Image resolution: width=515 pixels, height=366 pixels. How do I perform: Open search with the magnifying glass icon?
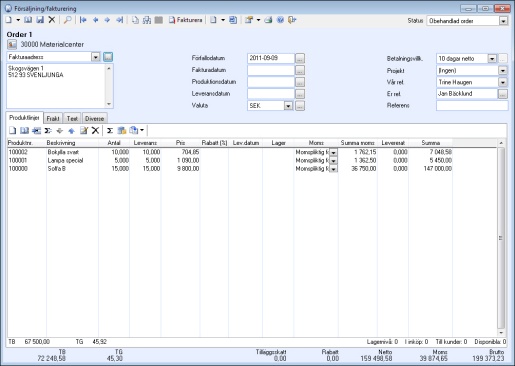(68, 20)
